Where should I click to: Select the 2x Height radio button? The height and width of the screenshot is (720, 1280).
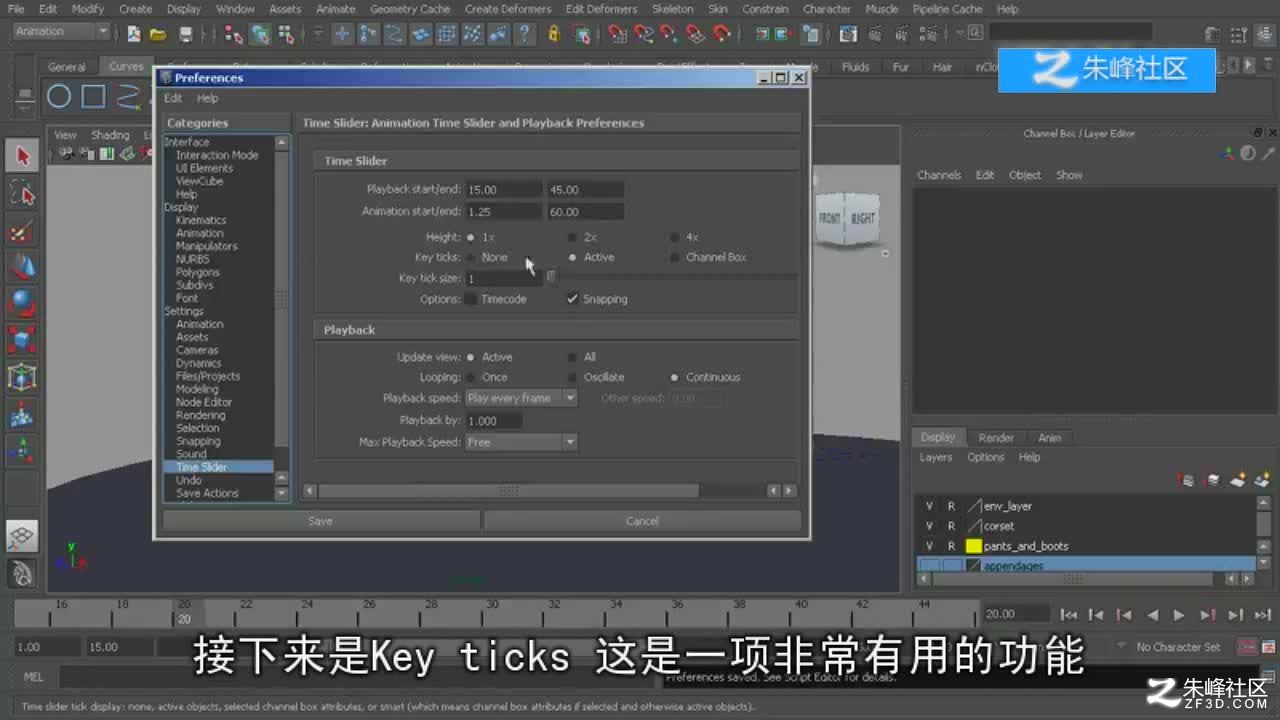pyautogui.click(x=572, y=237)
